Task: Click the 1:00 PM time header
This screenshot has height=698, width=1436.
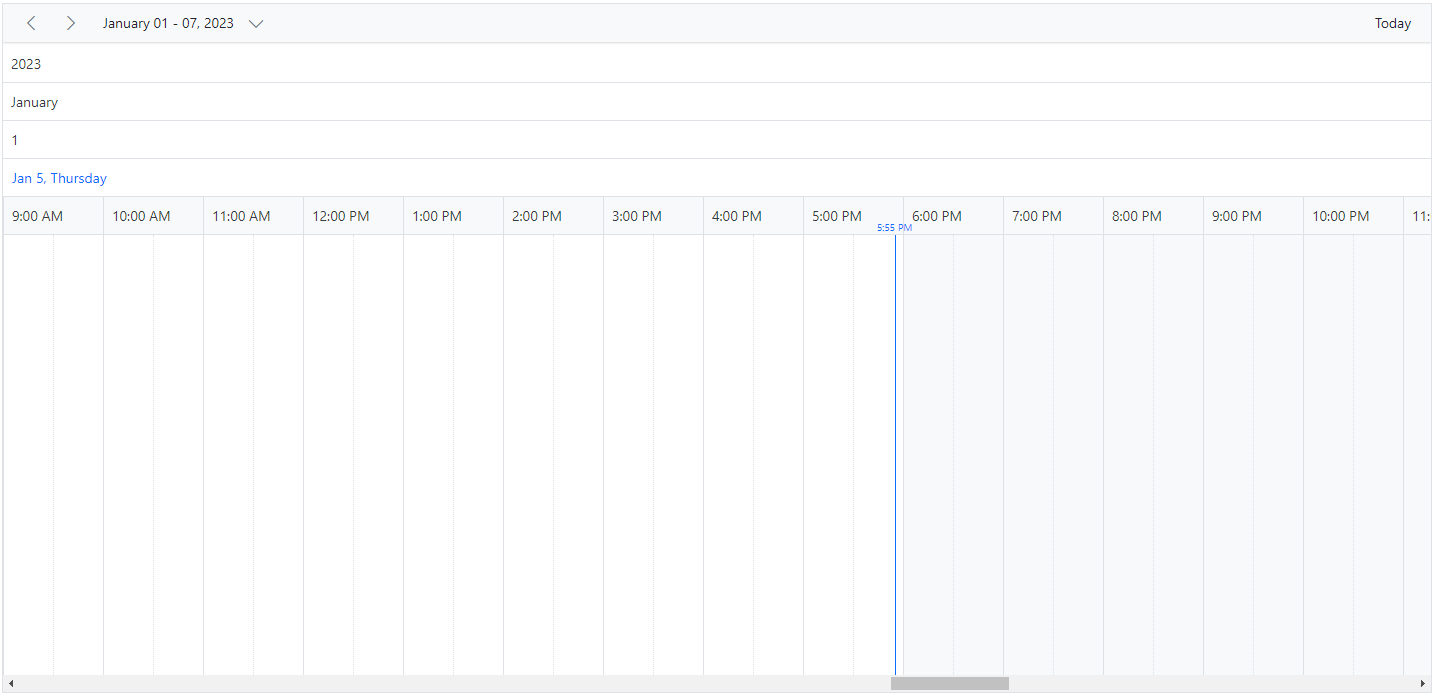Action: 453,216
